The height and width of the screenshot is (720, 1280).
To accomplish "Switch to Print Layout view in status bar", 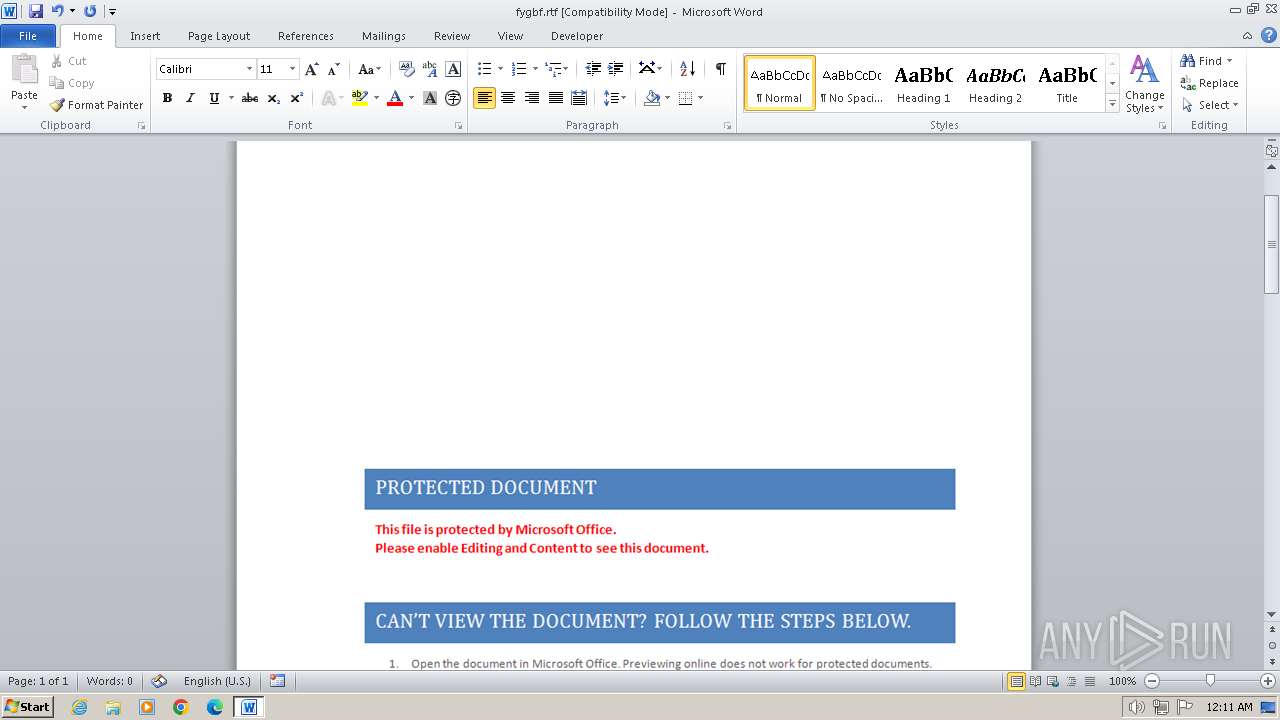I will (1016, 681).
